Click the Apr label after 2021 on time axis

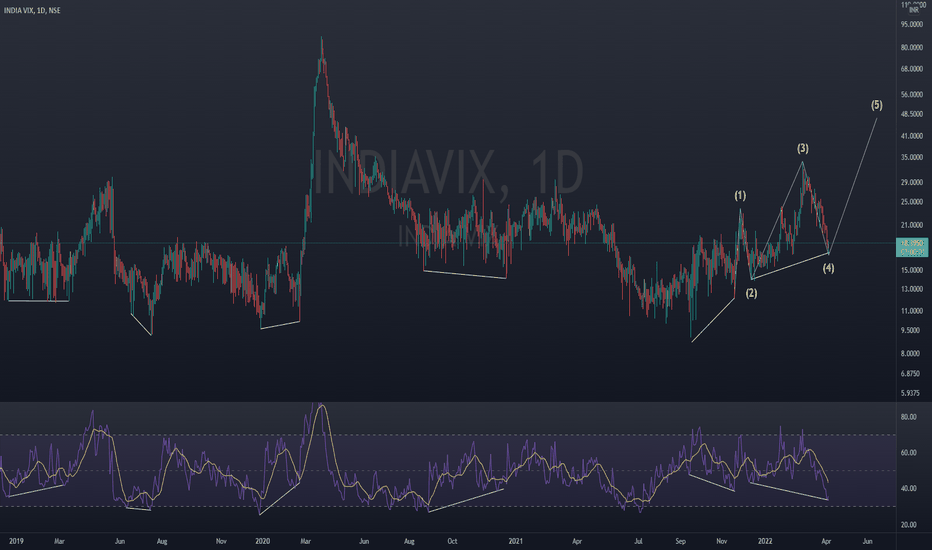(x=577, y=541)
